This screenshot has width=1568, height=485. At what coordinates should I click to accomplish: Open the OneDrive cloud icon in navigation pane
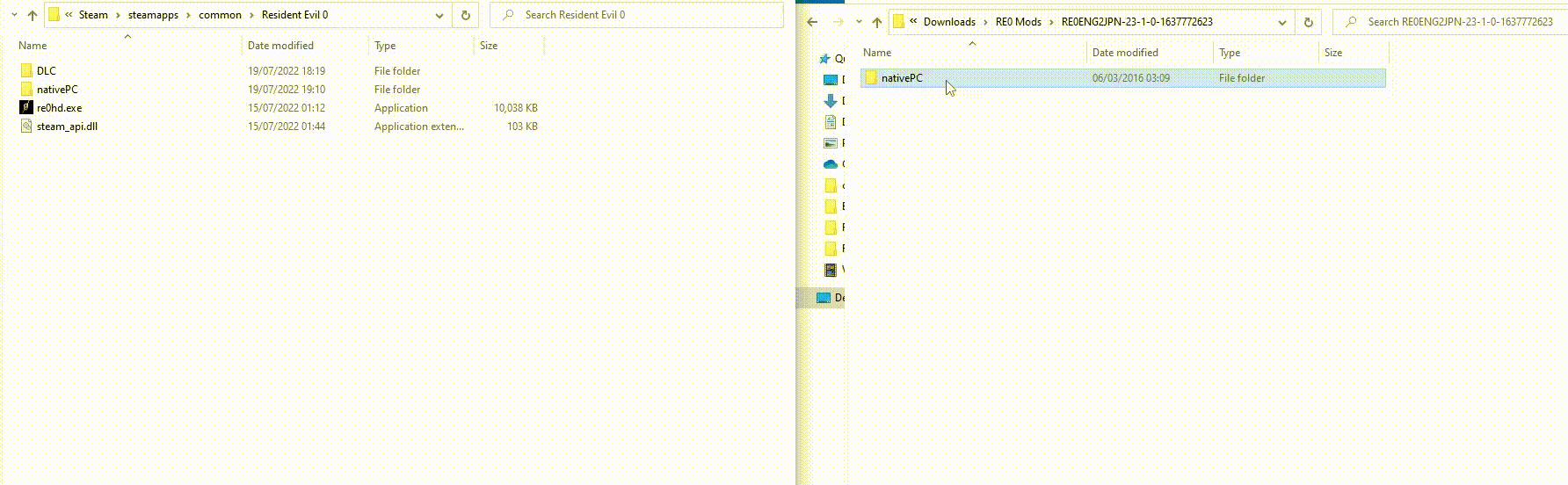[x=831, y=164]
